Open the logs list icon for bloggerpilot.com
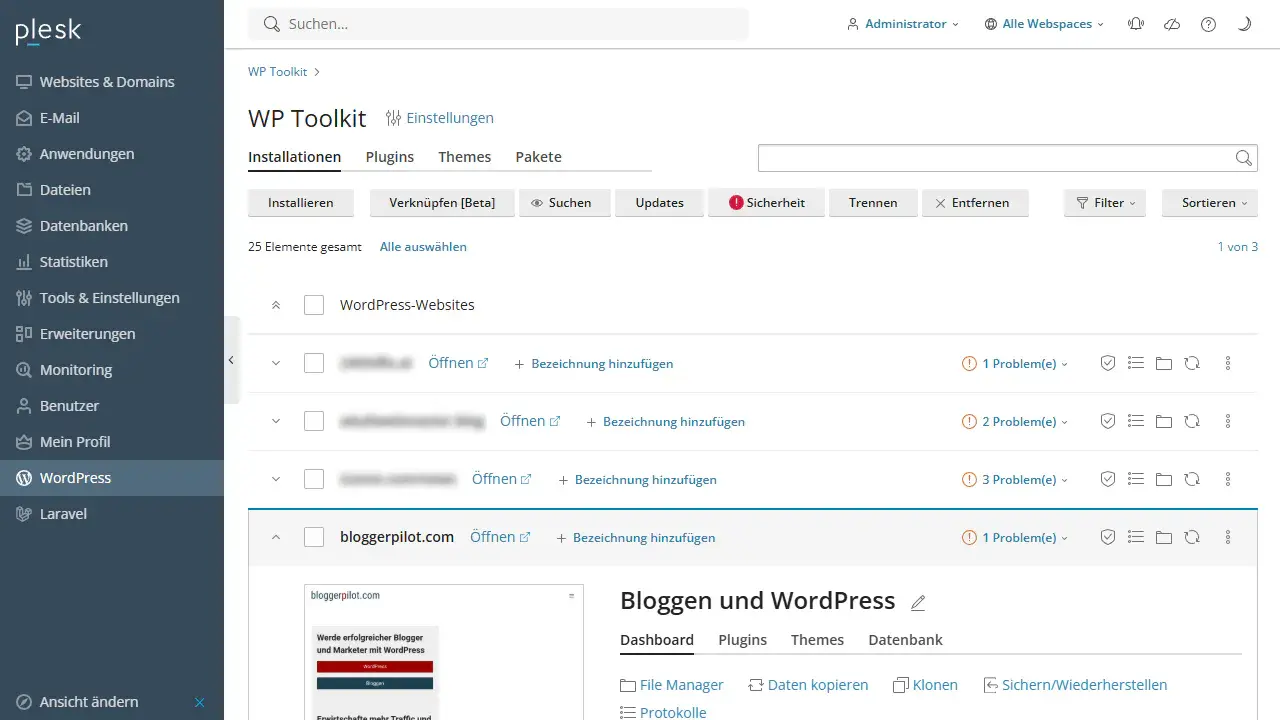 tap(1135, 538)
